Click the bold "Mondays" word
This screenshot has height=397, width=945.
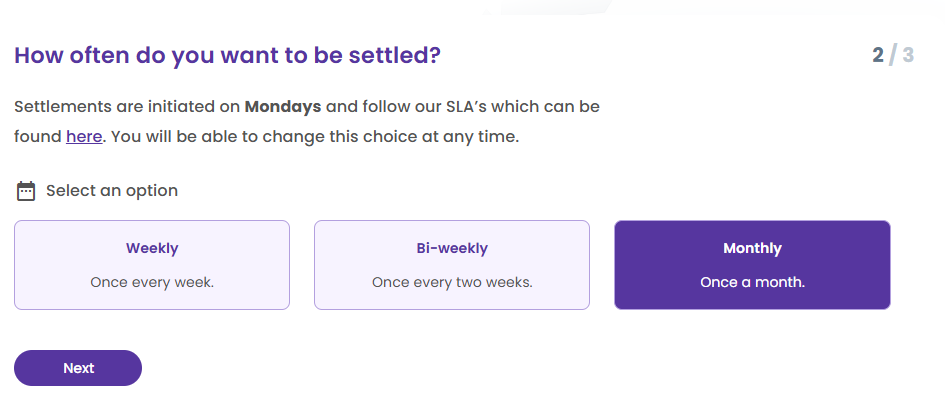[x=283, y=107]
